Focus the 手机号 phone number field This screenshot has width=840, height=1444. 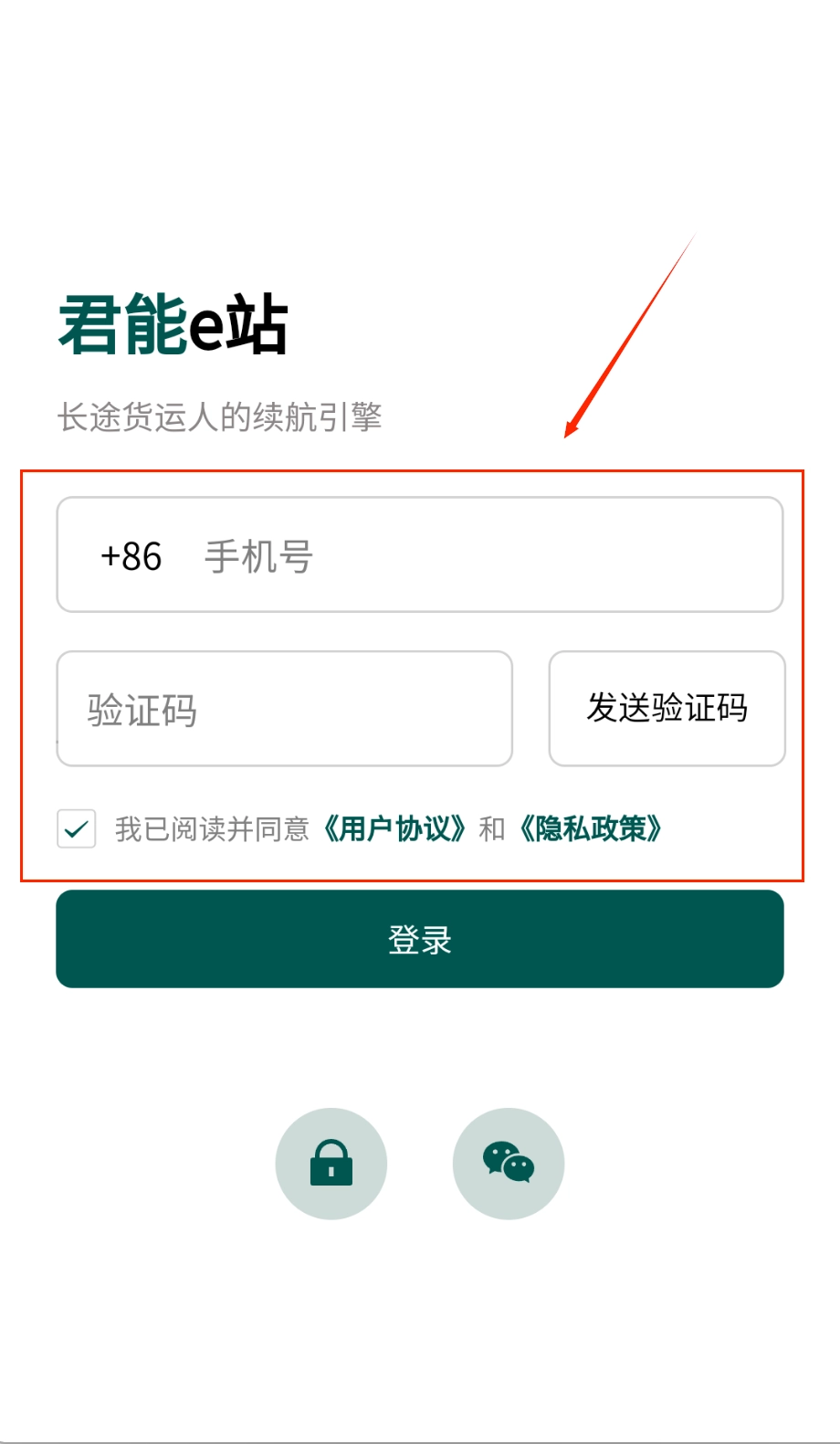click(420, 554)
